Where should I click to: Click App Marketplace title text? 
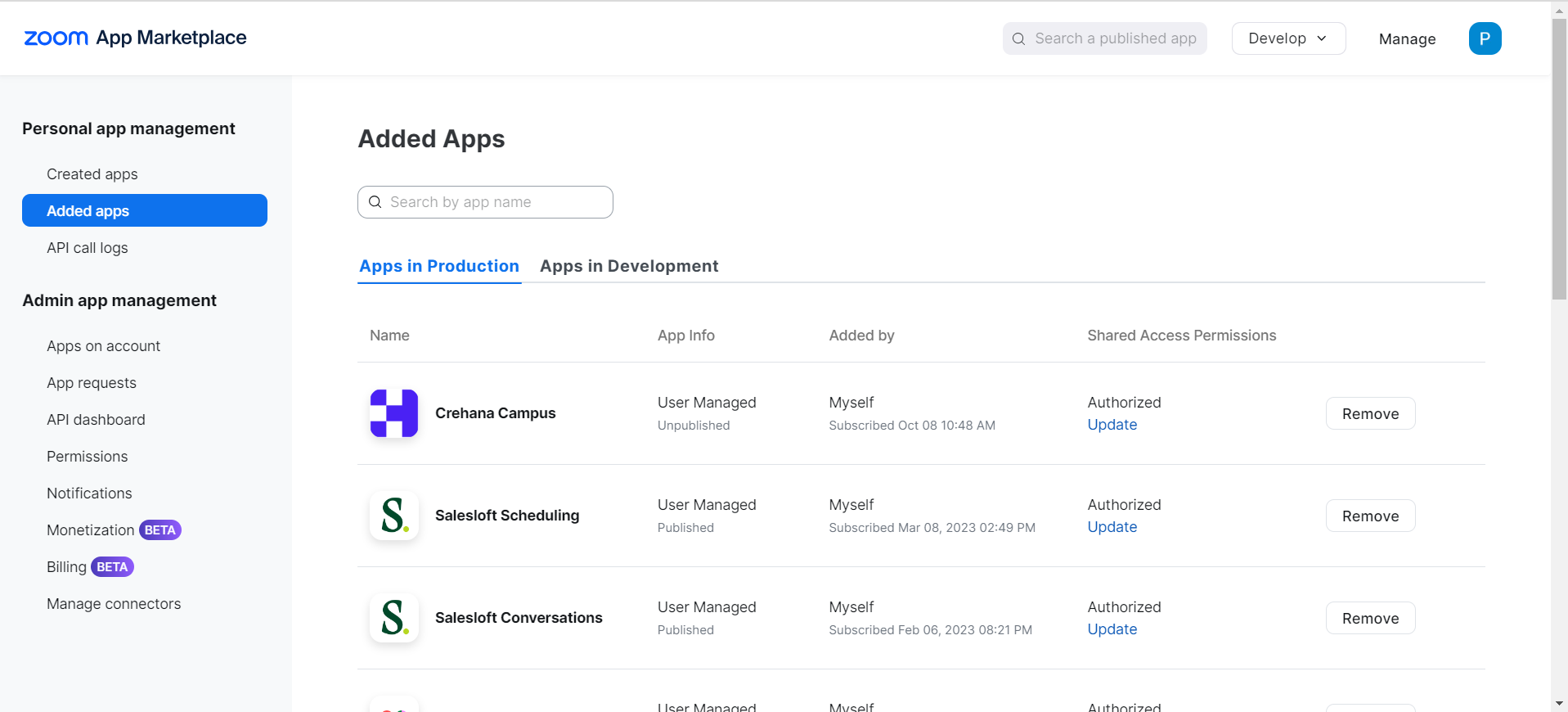click(171, 38)
